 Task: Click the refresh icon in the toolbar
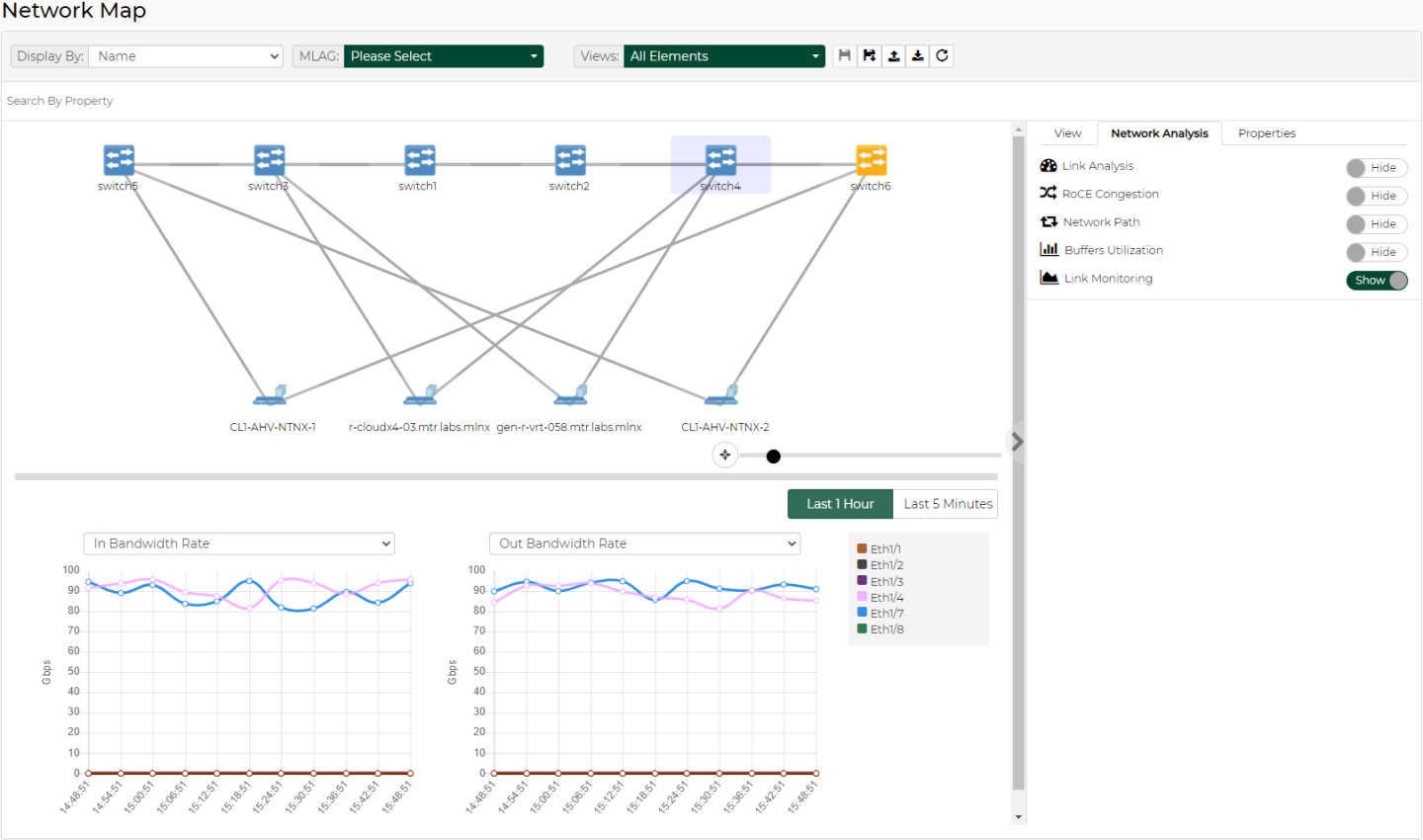coord(942,56)
